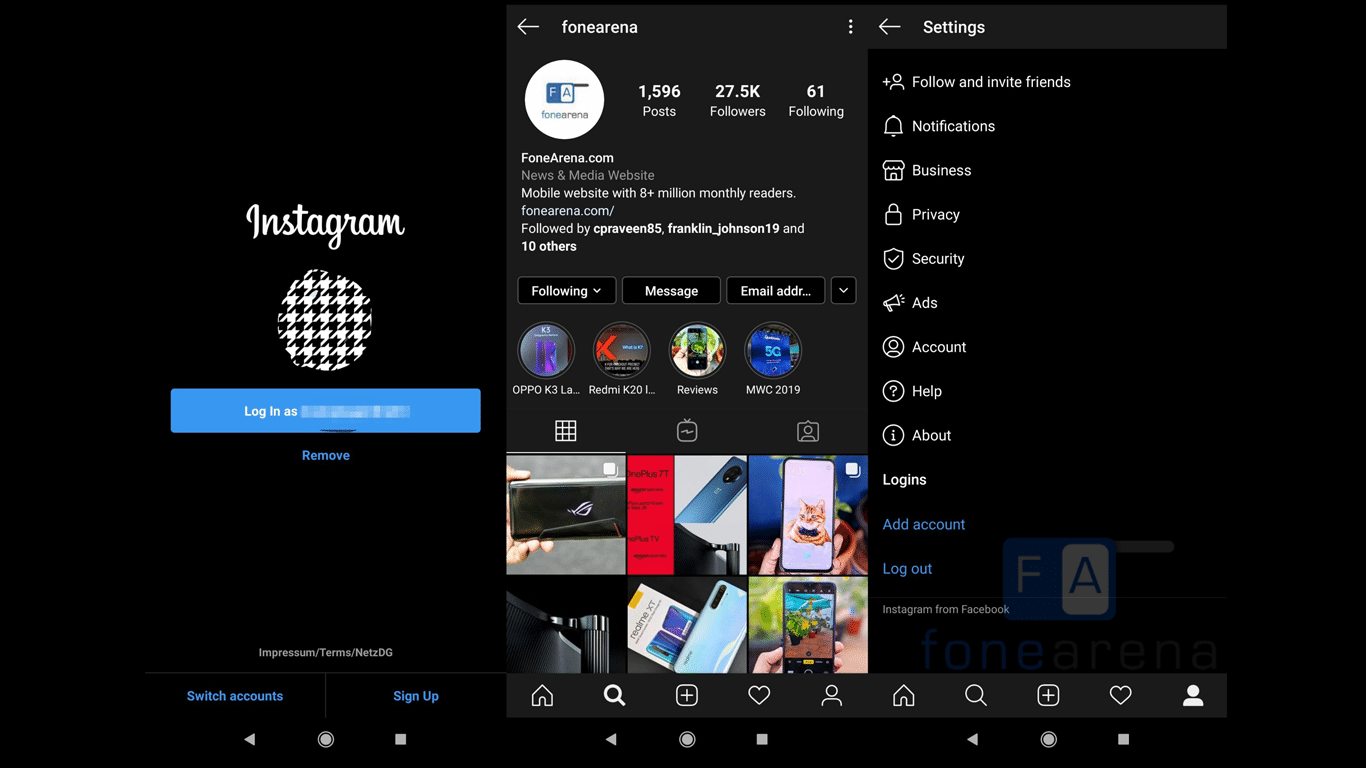The width and height of the screenshot is (1366, 768).
Task: Open OPPO K3 story highlight
Action: click(x=546, y=351)
